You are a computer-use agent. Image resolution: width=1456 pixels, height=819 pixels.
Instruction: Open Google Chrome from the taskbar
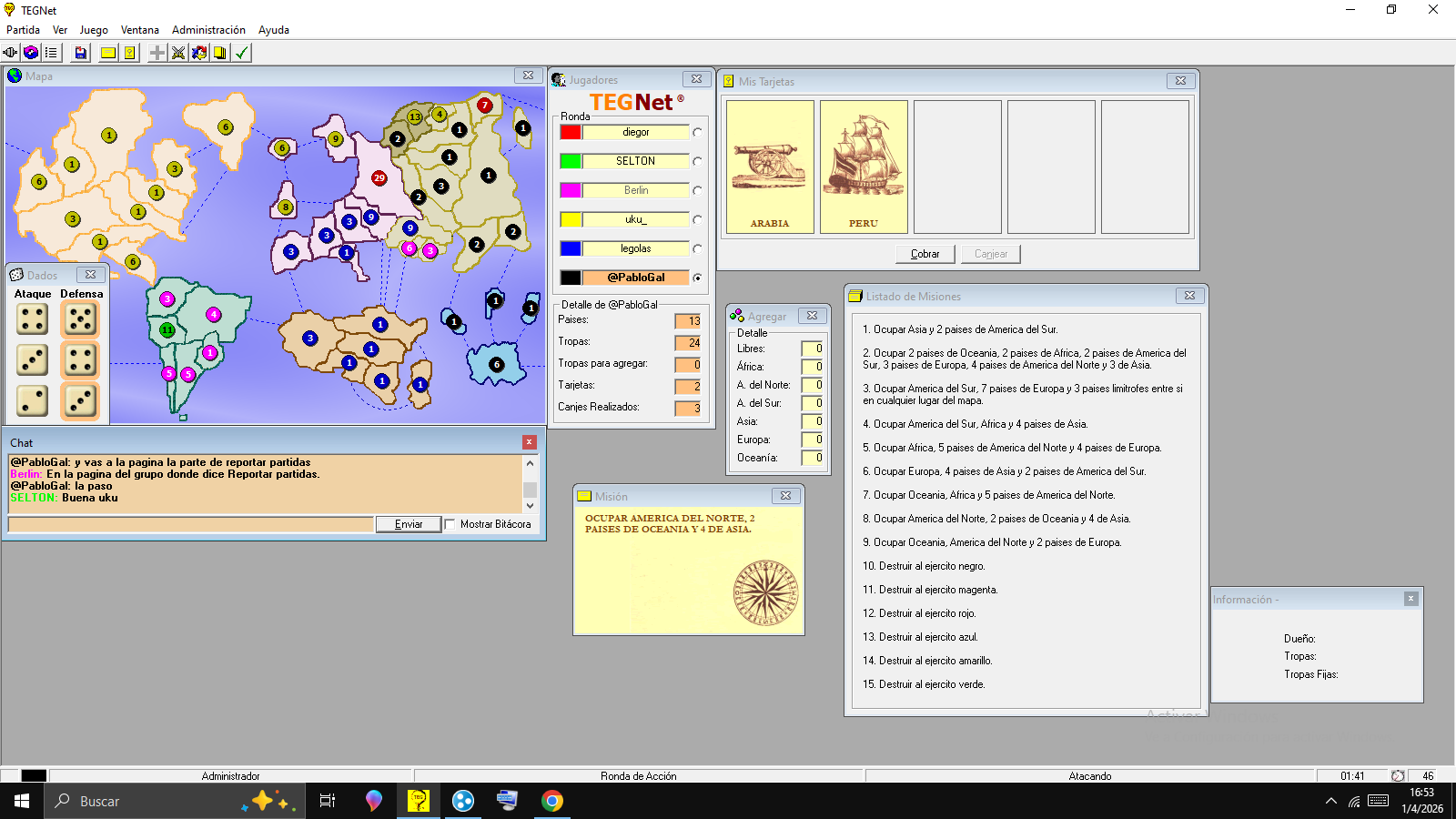pos(552,801)
